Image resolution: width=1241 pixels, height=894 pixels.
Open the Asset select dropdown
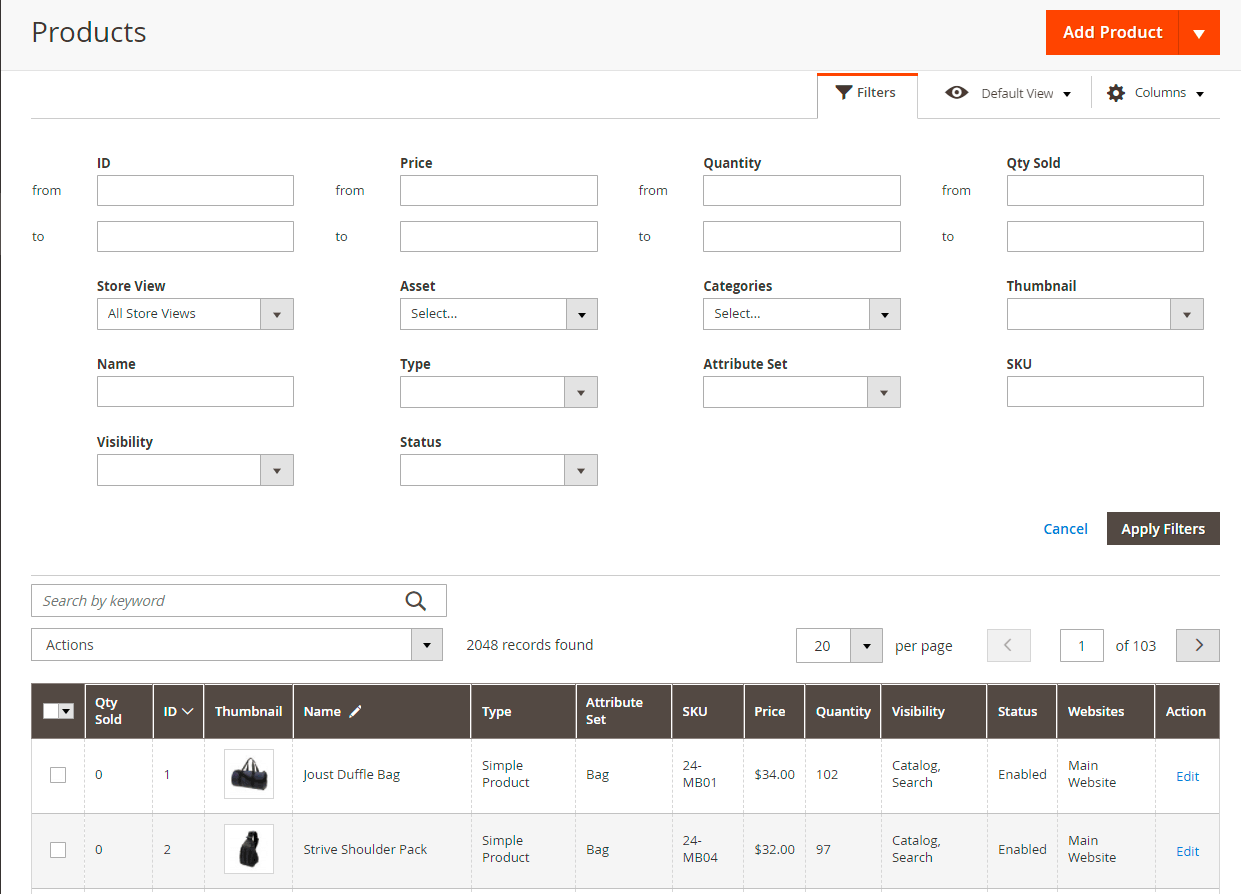[498, 314]
